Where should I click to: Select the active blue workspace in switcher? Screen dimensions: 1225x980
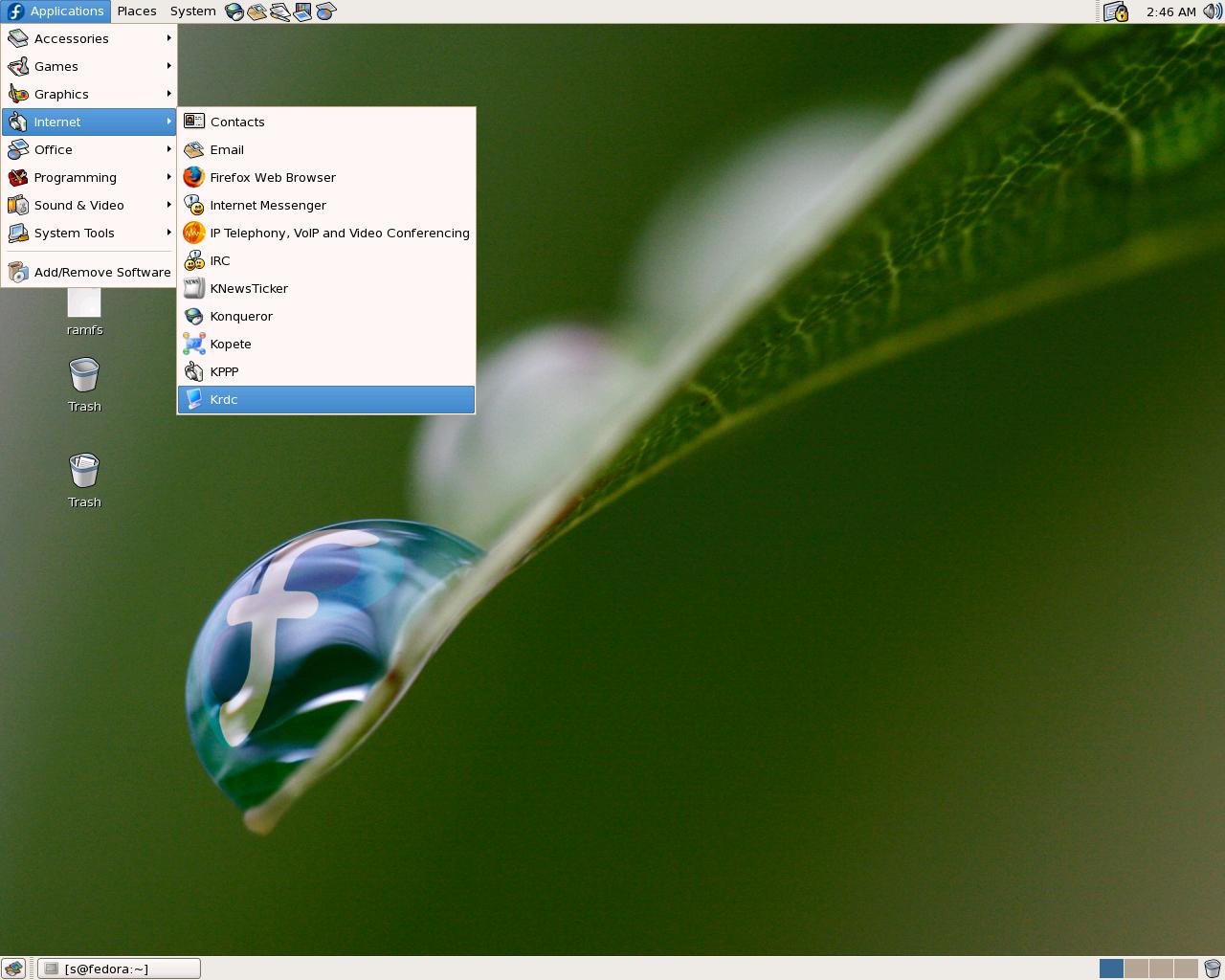point(1111,969)
